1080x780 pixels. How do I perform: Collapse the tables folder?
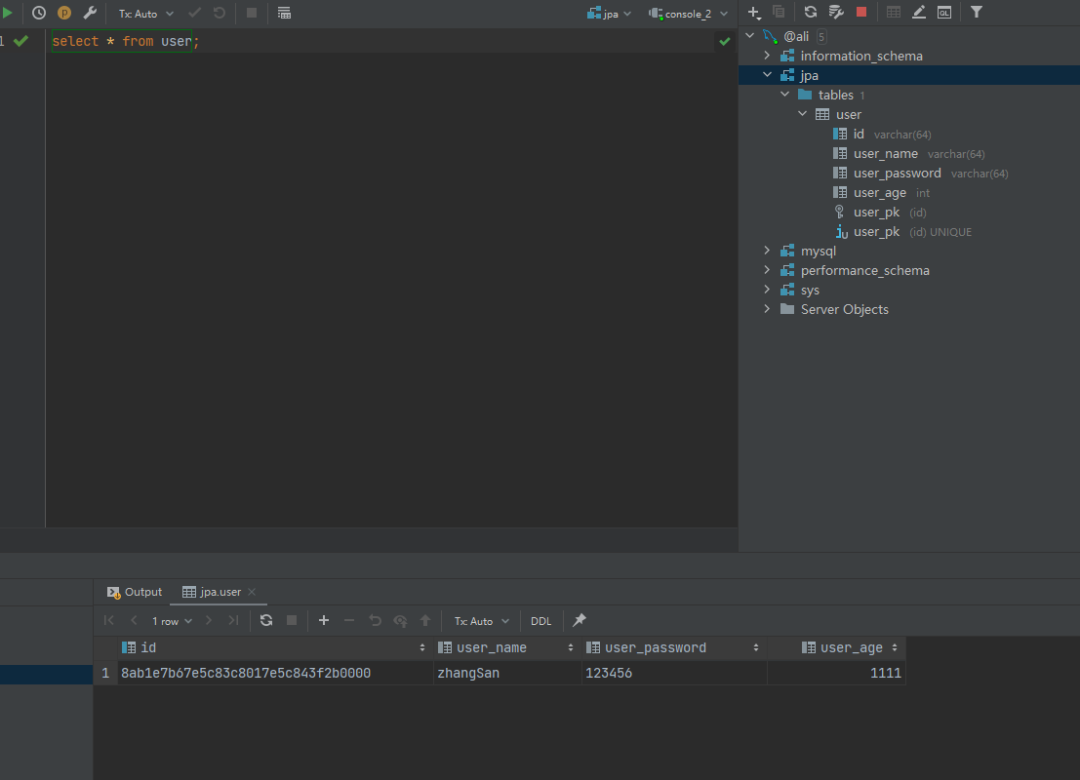pyautogui.click(x=785, y=94)
